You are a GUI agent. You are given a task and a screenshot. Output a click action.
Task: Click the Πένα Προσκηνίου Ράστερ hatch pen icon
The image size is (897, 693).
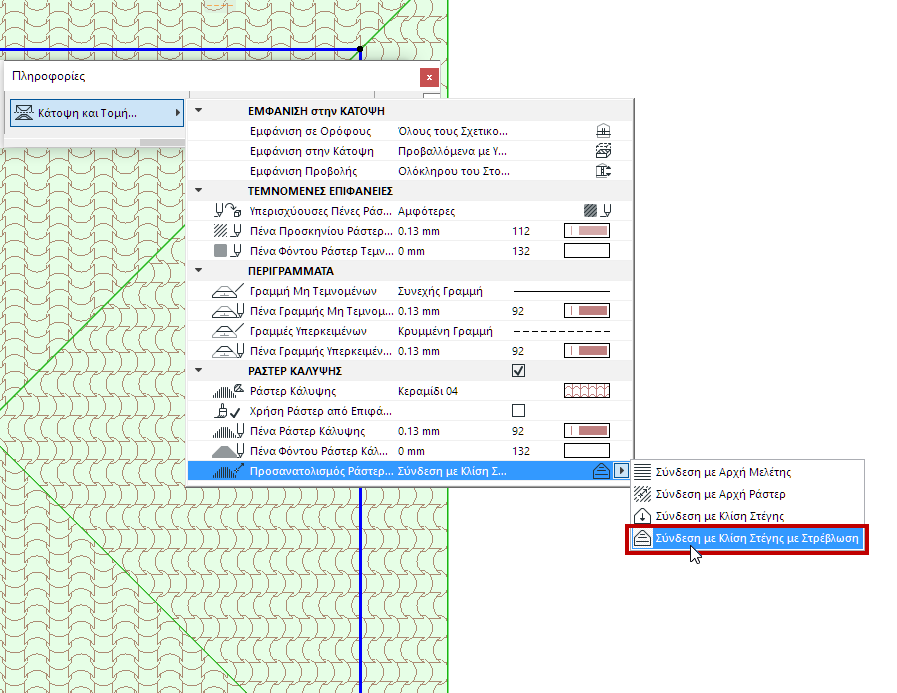(x=228, y=231)
